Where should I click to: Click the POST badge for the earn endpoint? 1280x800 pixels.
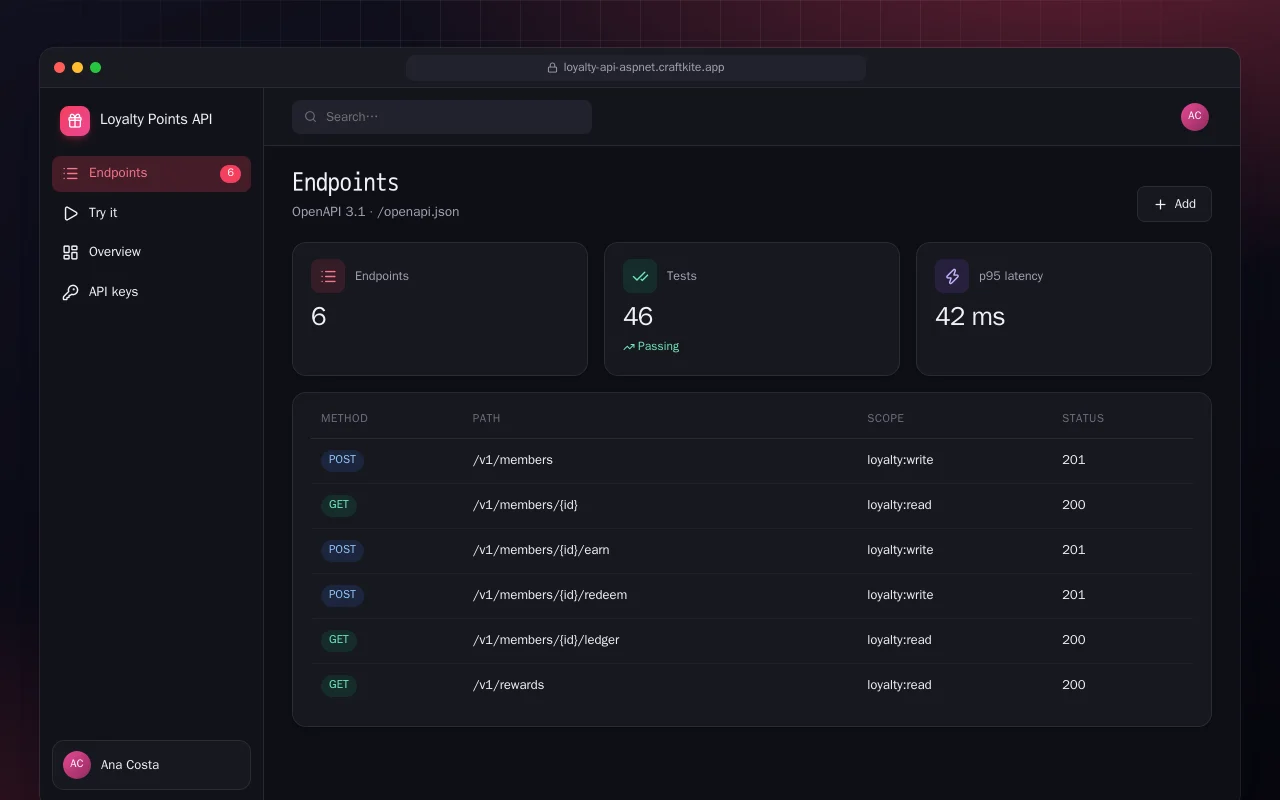342,550
